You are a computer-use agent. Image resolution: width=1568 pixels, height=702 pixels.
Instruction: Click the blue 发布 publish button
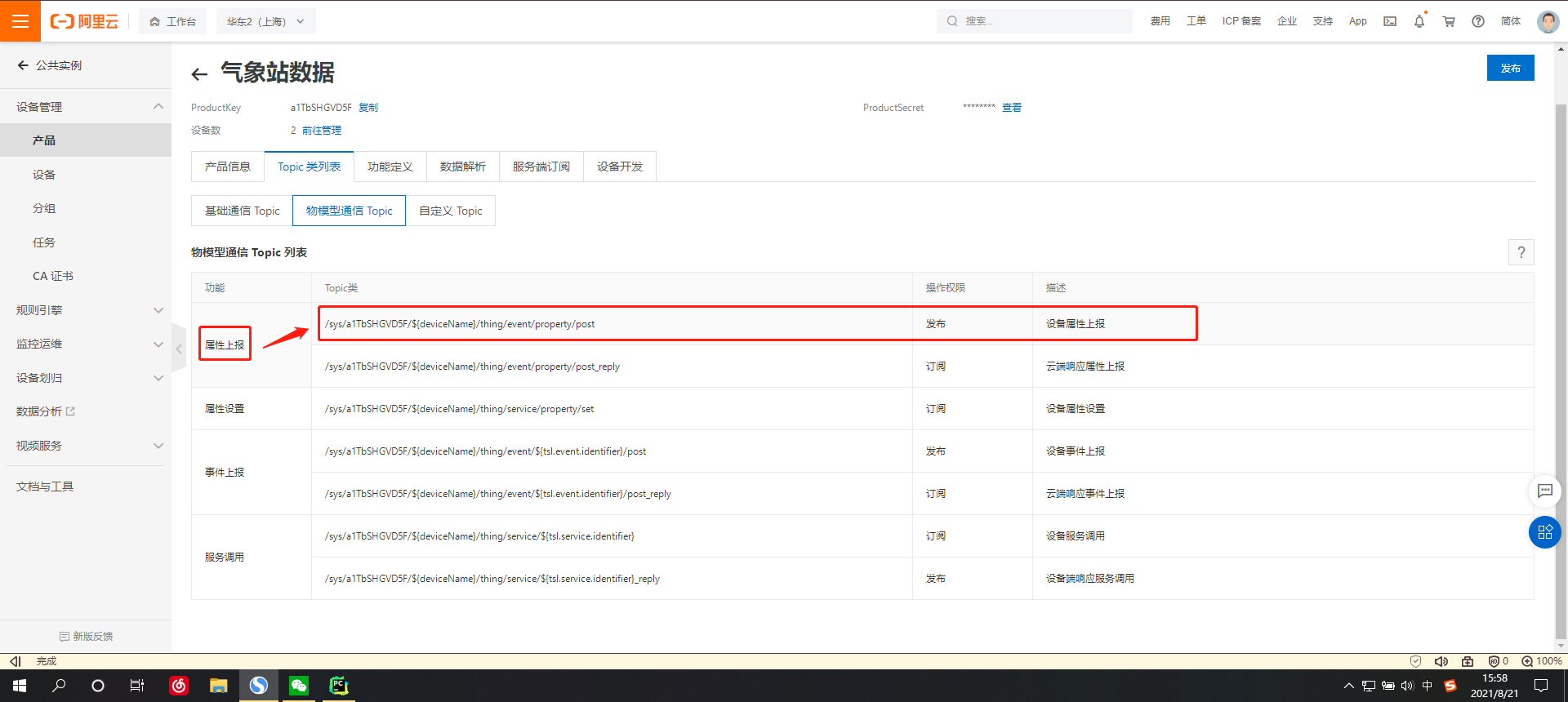pyautogui.click(x=1511, y=68)
